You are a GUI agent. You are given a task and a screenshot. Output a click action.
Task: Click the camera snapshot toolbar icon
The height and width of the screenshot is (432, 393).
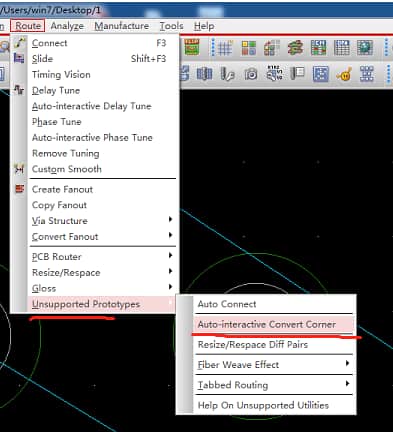(x=251, y=74)
